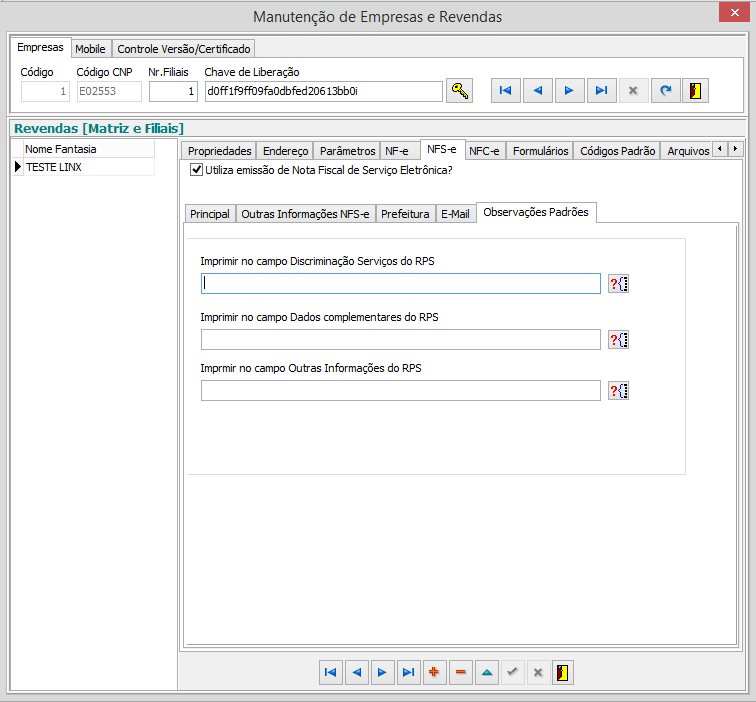Go to previous company record in top navigator

[538, 91]
